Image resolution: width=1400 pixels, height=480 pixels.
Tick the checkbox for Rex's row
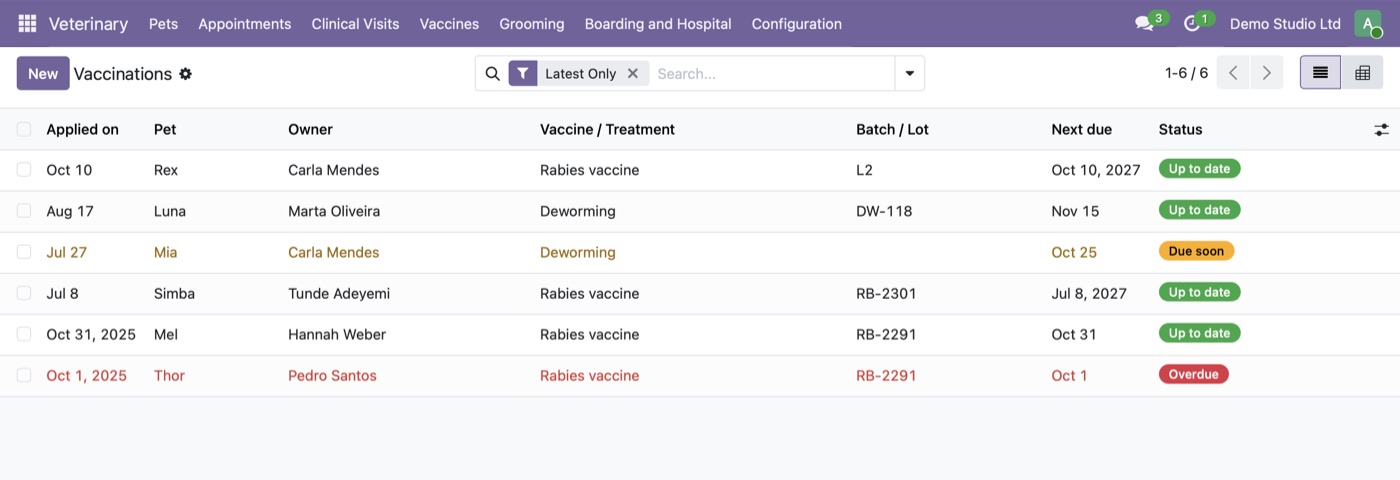pos(24,170)
